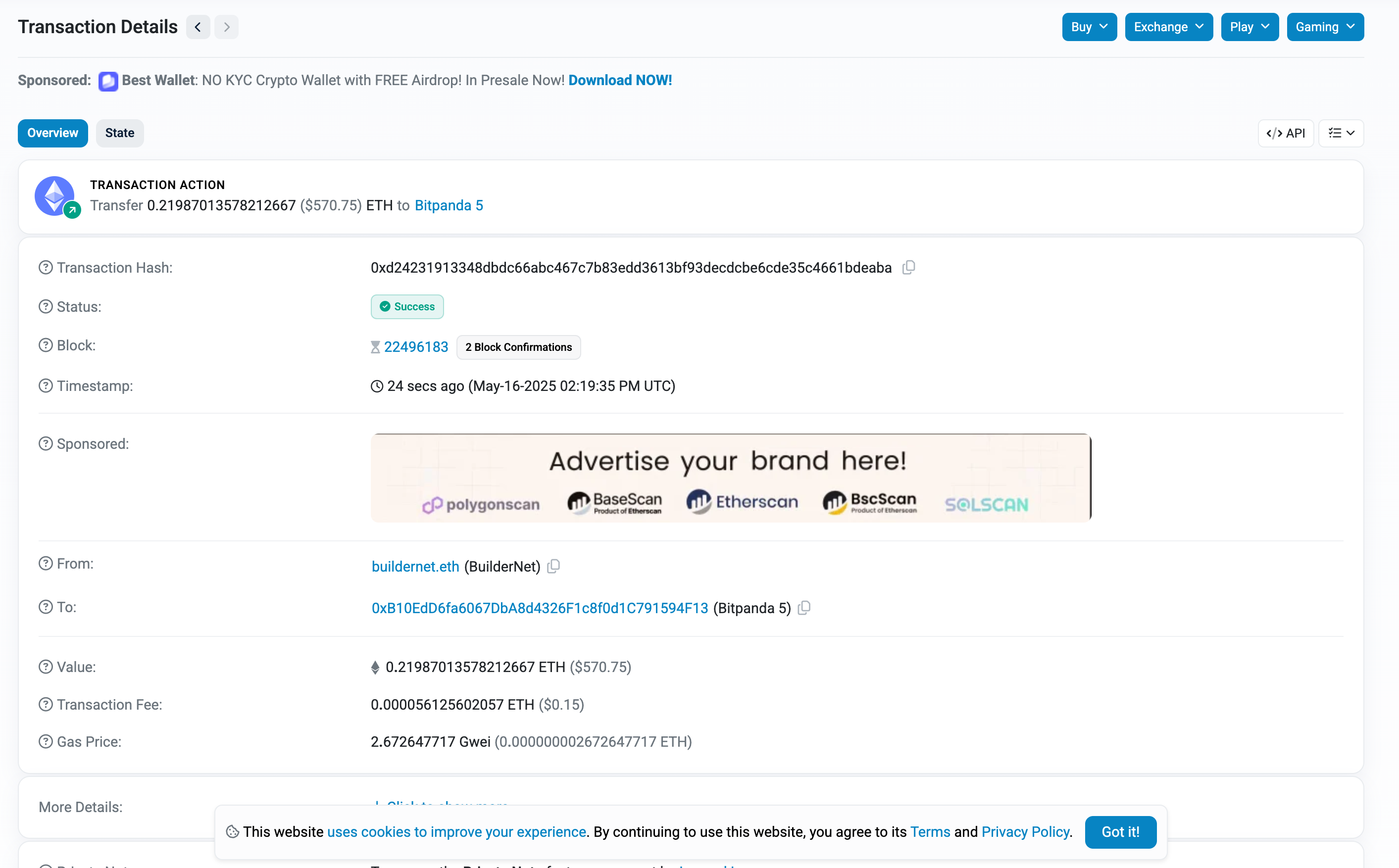The image size is (1399, 868).
Task: Click the Success status badge
Action: tap(406, 306)
